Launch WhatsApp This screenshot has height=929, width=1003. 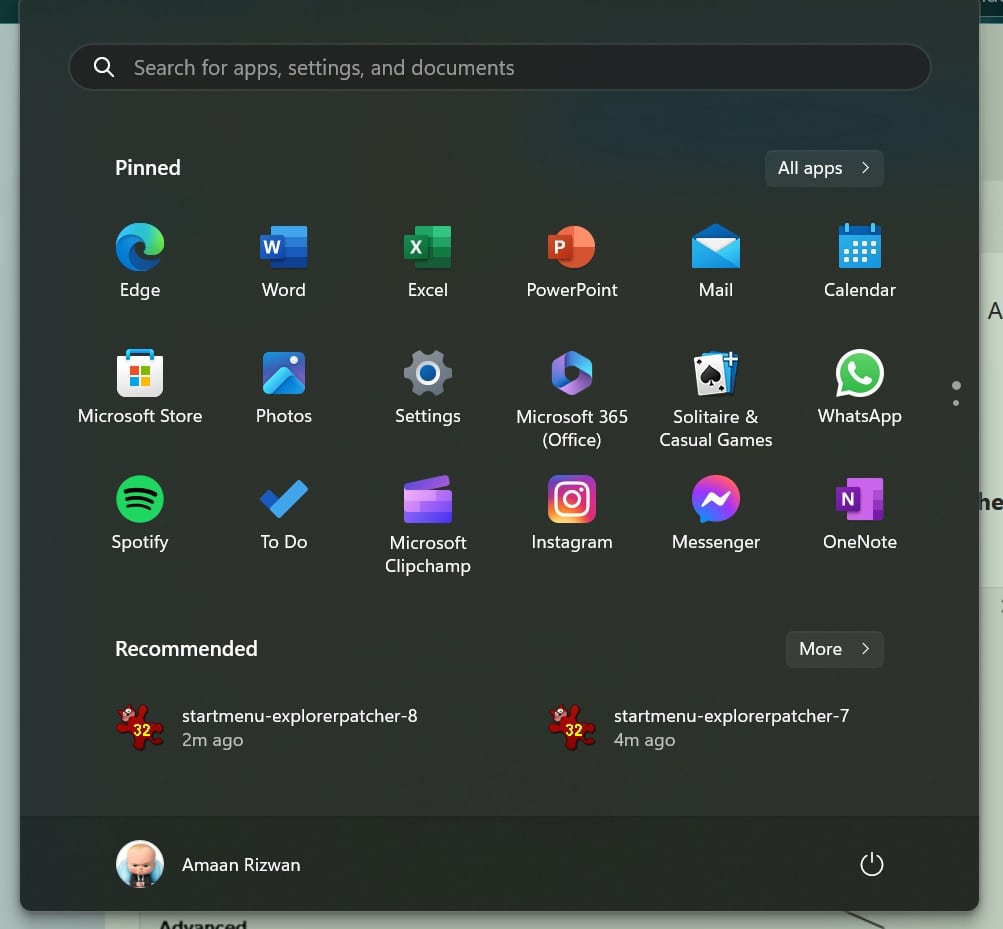tap(859, 386)
